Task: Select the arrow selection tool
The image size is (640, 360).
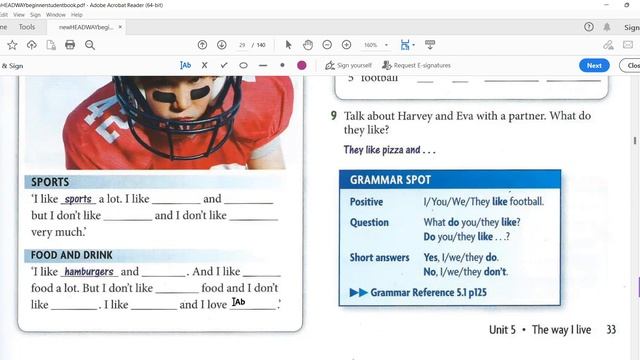Action: 289,45
